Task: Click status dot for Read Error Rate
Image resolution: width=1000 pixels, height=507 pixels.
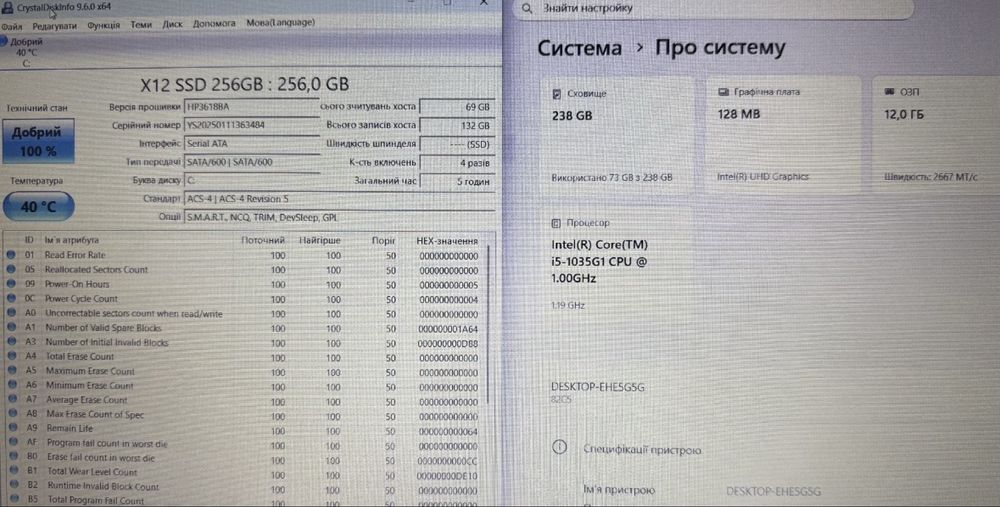Action: 11,254
